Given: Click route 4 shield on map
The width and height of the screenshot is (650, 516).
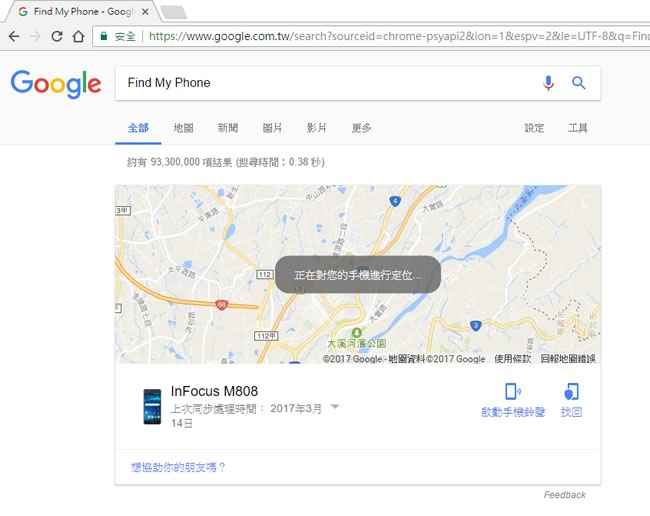Looking at the screenshot, I should [395, 201].
